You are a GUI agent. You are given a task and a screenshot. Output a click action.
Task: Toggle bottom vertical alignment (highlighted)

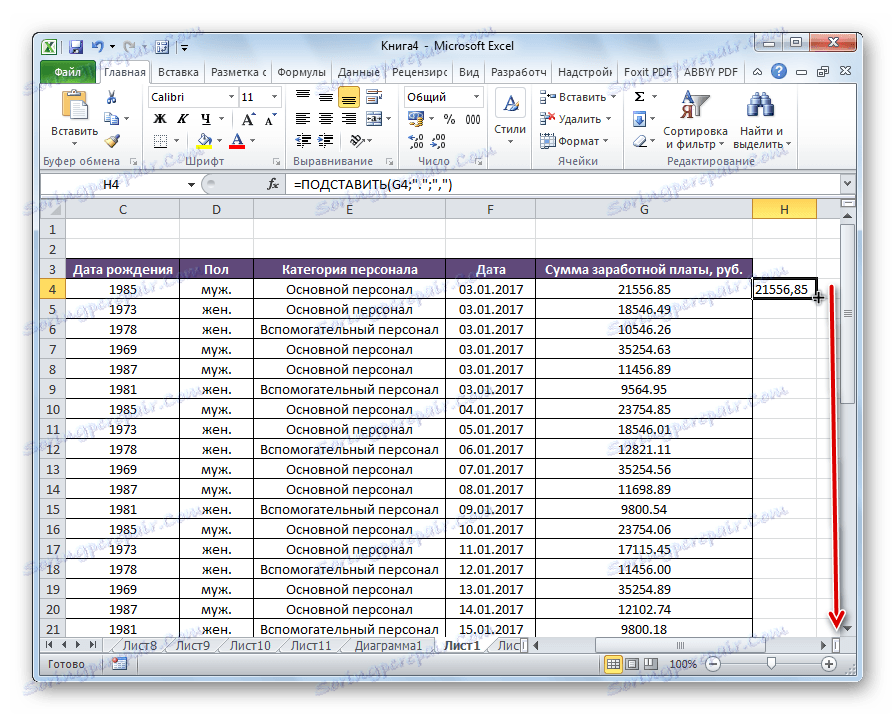(x=349, y=97)
